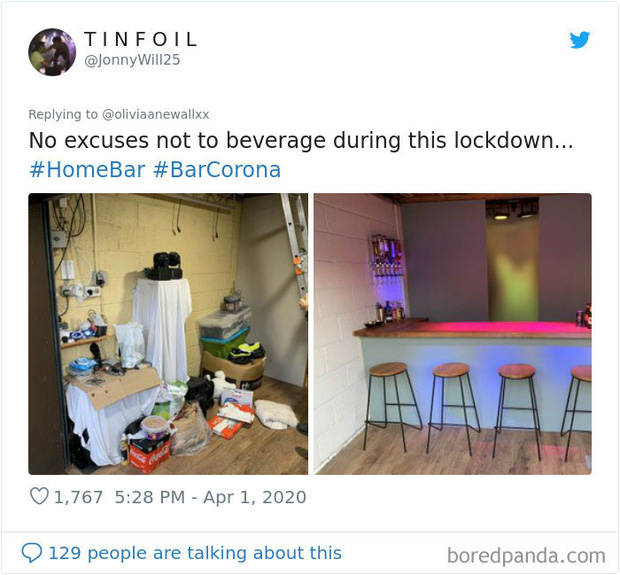Visit the @JonnyWill25 handle link
The height and width of the screenshot is (575, 620).
132,60
